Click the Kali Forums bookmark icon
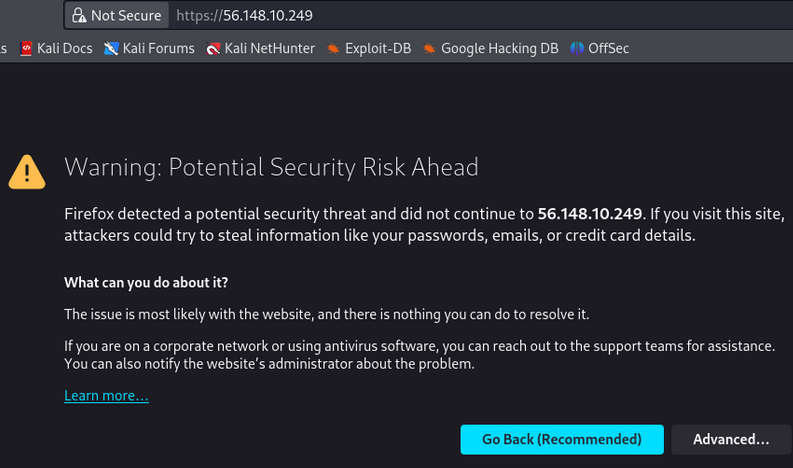 pyautogui.click(x=111, y=48)
